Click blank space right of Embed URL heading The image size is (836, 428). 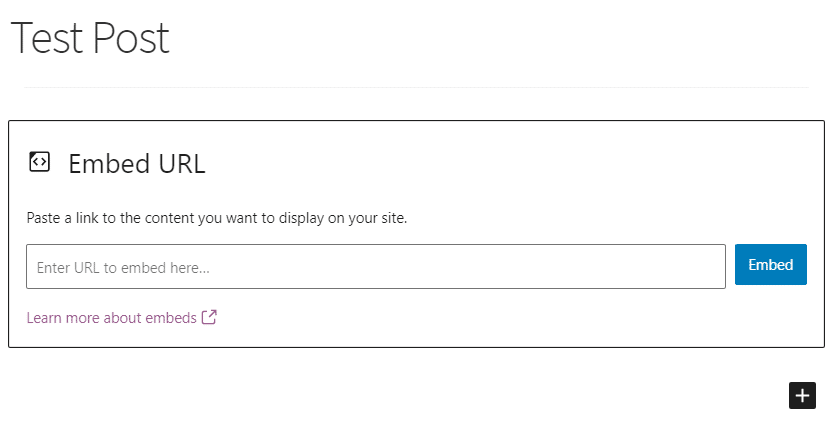[507, 163]
